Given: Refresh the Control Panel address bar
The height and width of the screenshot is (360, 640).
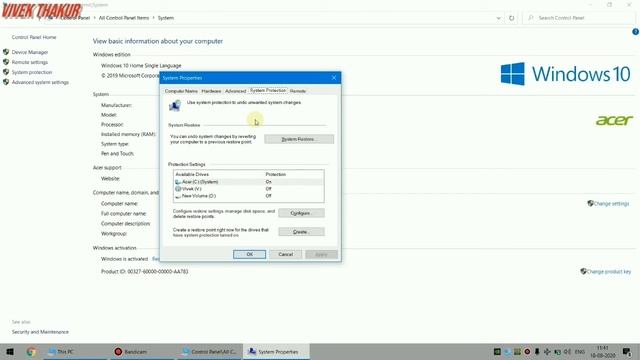Looking at the screenshot, I should (x=511, y=18).
